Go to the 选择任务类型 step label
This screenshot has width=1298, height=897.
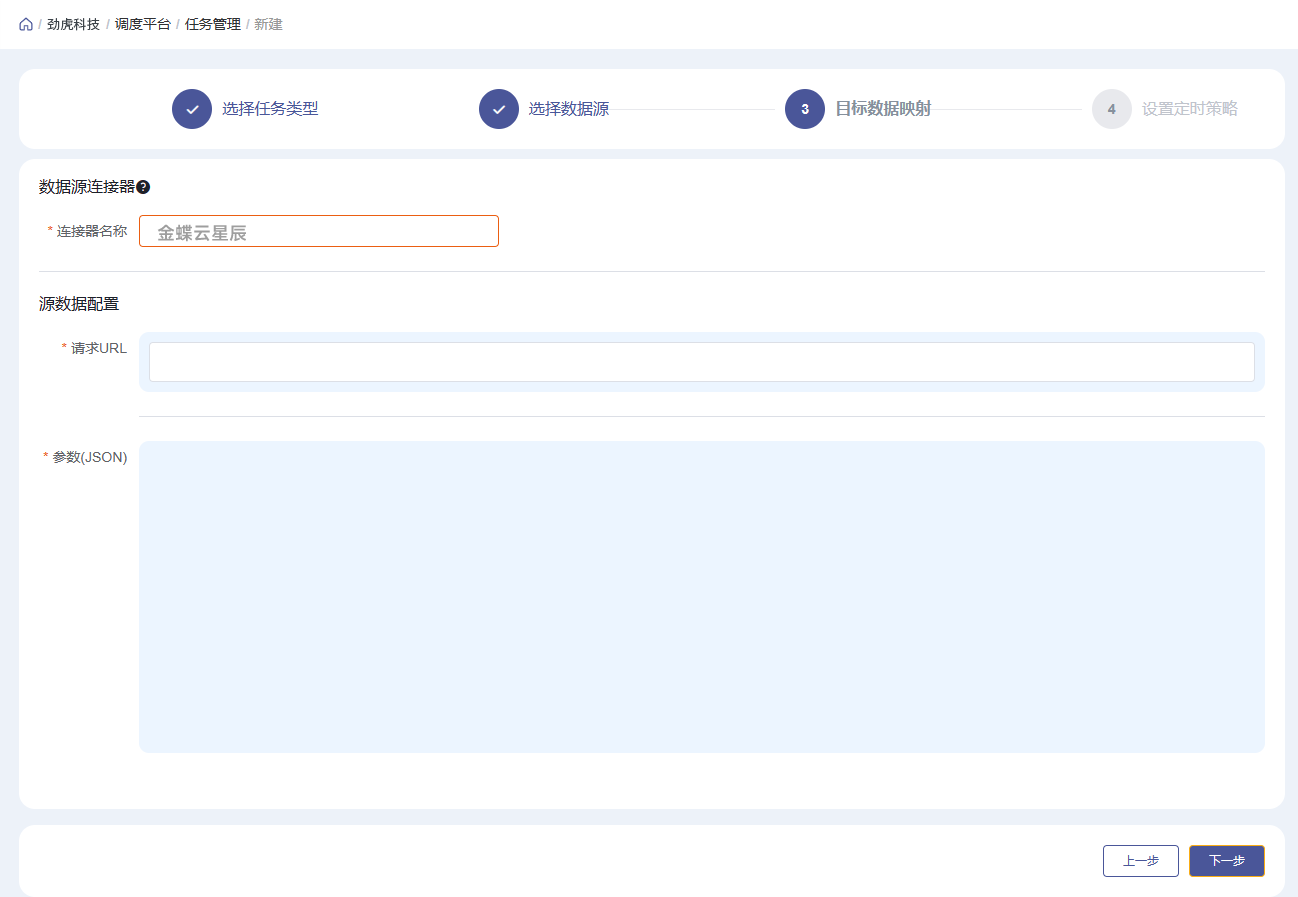270,109
